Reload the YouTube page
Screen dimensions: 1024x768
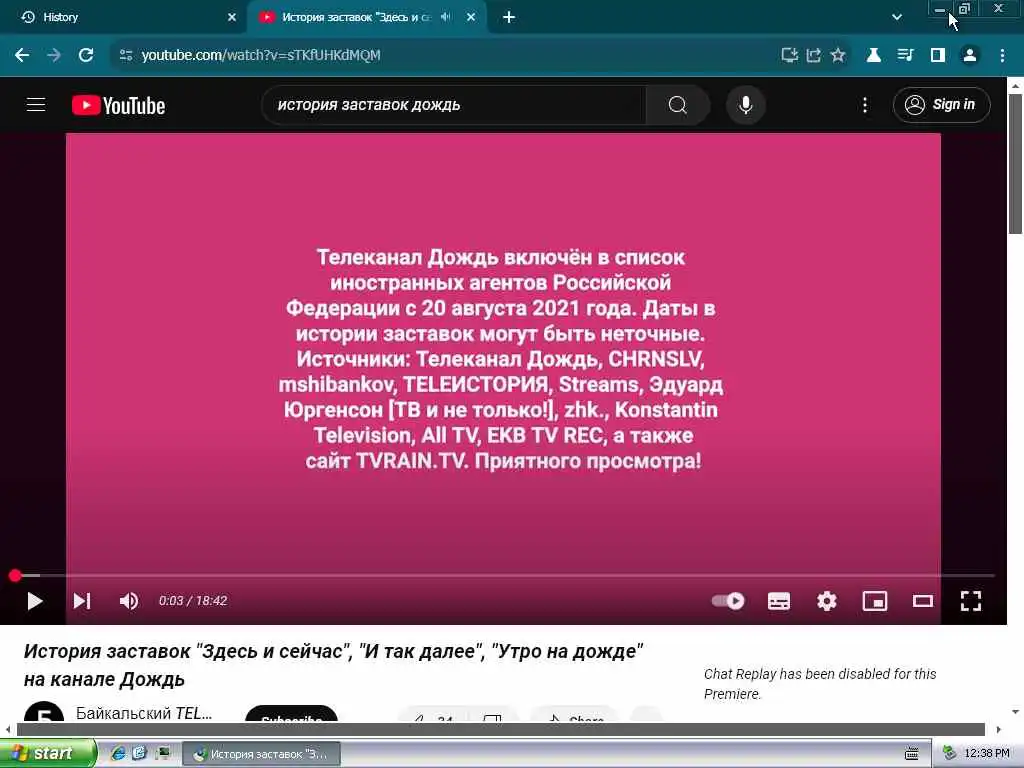(86, 56)
